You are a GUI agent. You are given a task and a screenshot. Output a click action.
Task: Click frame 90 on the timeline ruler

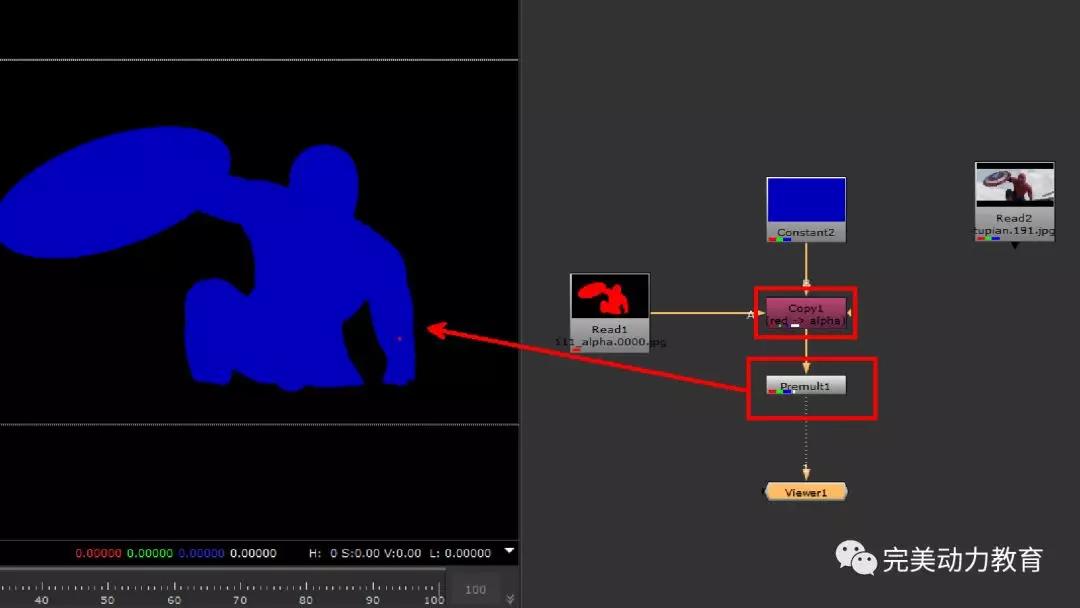pos(373,600)
